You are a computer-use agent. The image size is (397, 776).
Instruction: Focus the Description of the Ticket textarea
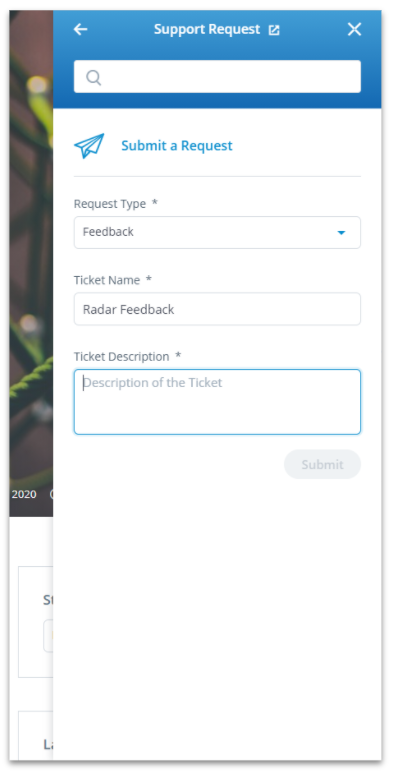click(x=217, y=402)
